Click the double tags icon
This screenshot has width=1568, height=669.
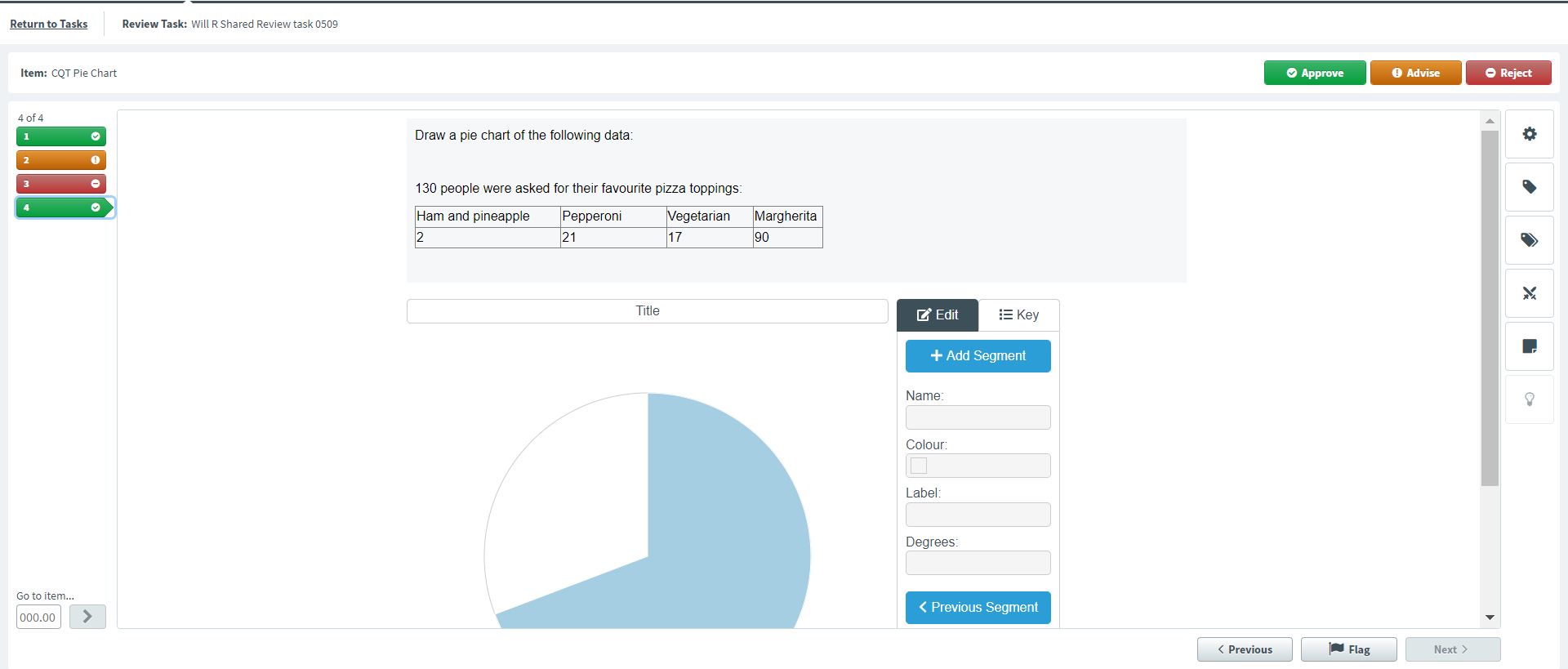pos(1530,240)
